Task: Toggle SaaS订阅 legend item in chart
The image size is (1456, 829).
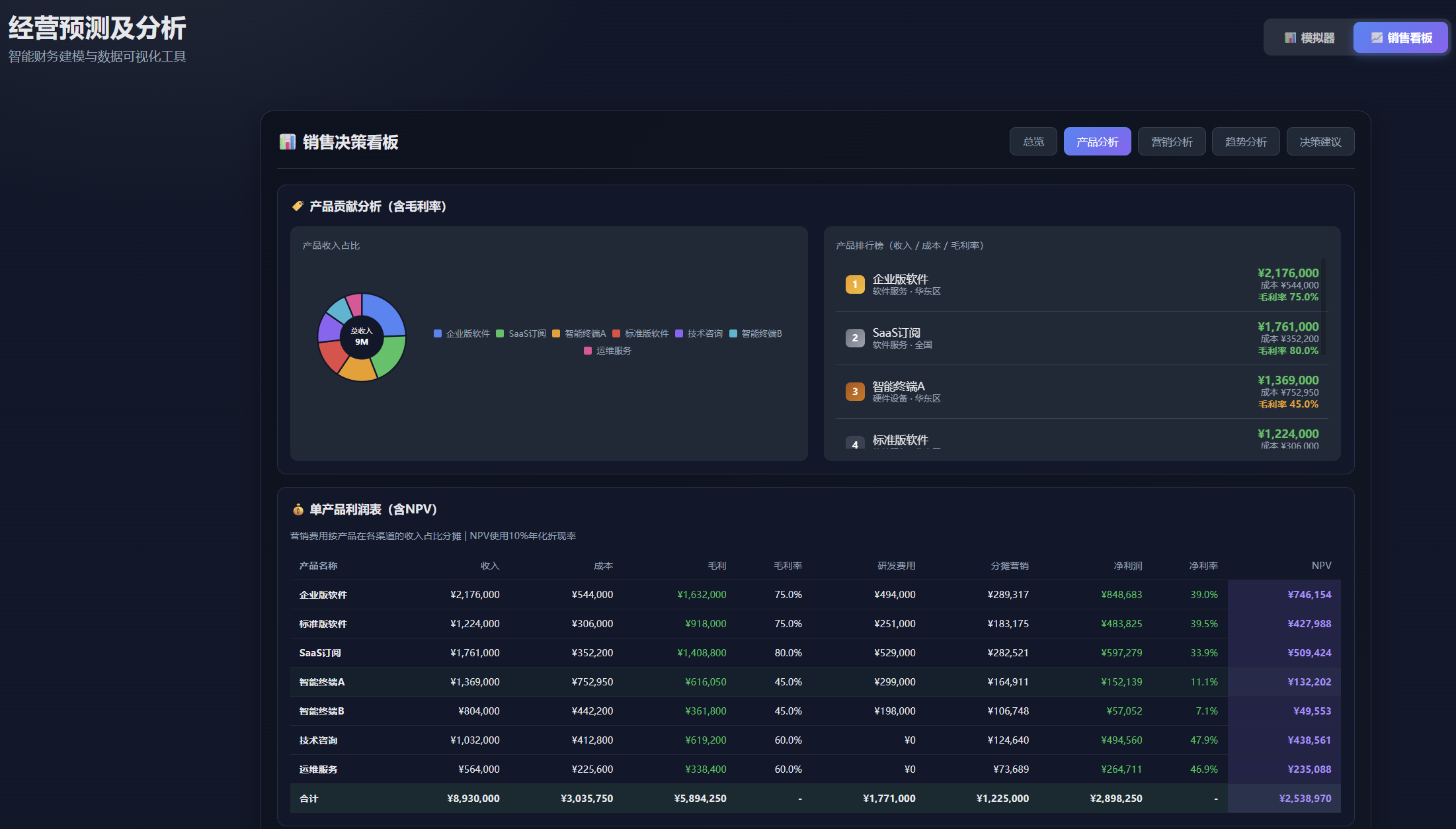Action: tap(526, 333)
